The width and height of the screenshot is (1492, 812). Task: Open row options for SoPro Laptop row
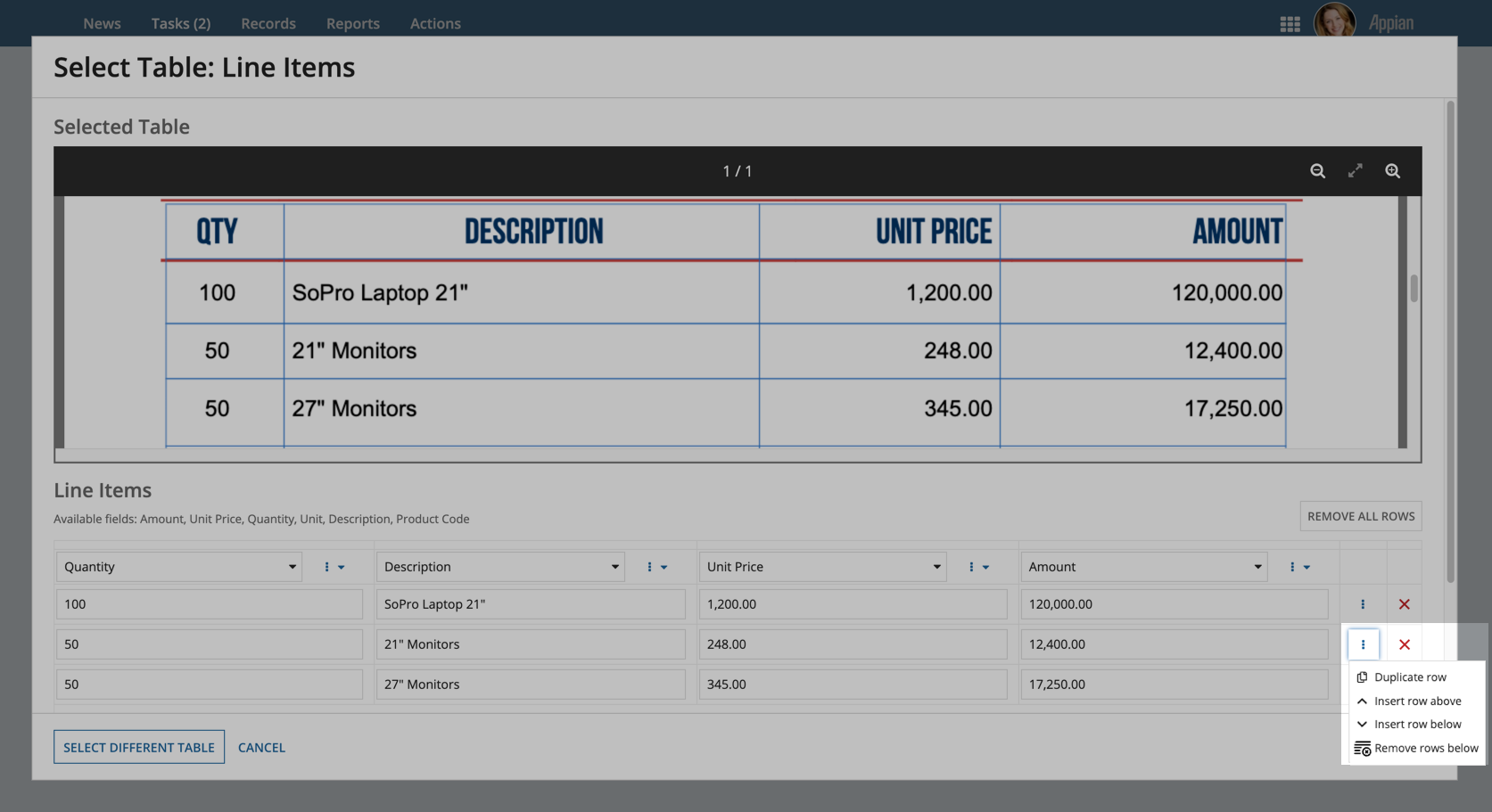1363,604
